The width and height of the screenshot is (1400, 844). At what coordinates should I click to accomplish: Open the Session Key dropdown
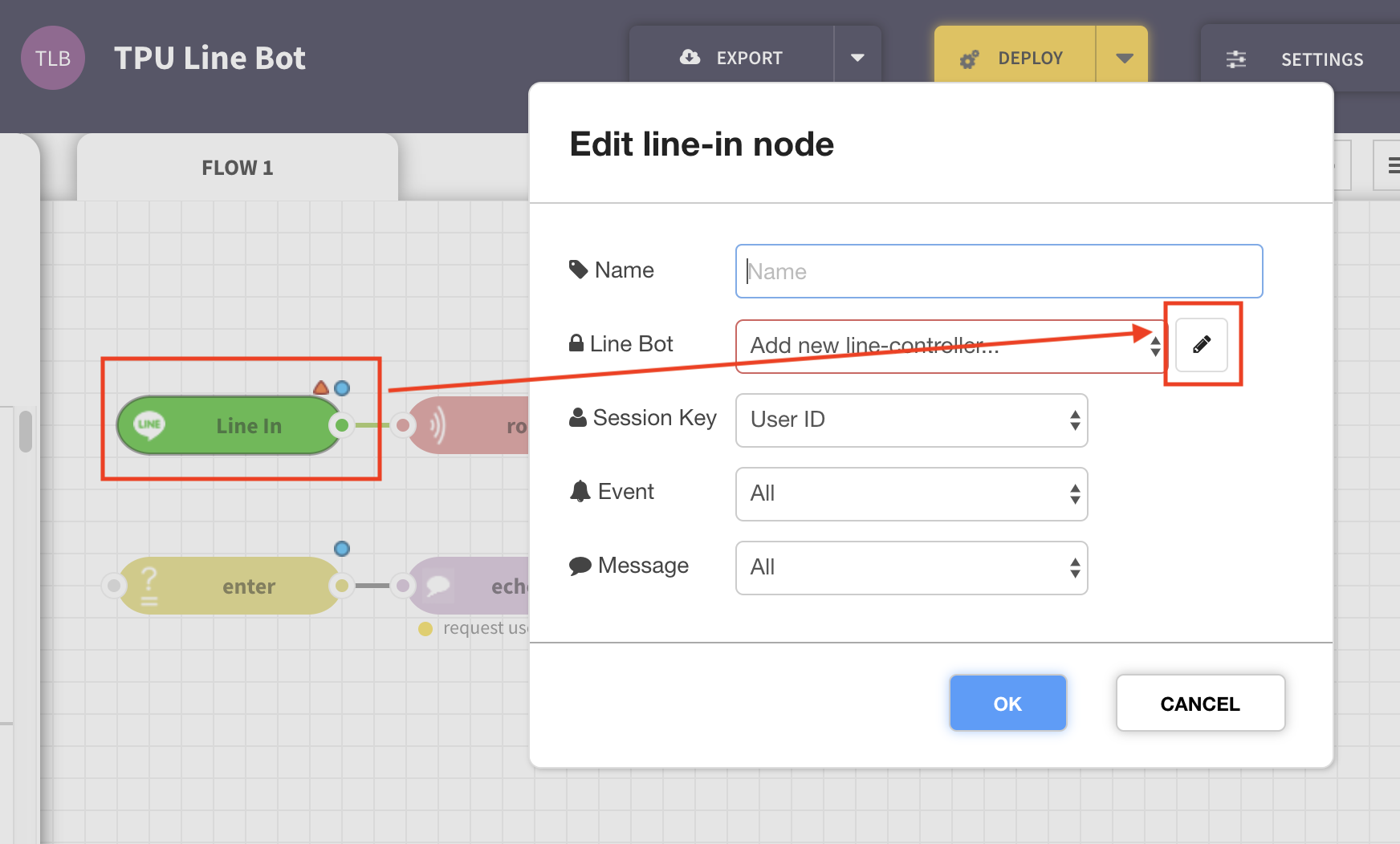912,420
